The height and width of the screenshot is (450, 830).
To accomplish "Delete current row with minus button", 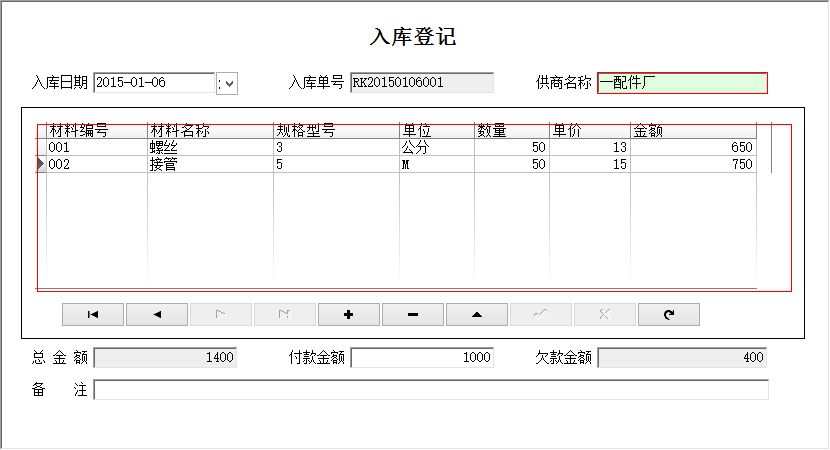I will pos(412,314).
